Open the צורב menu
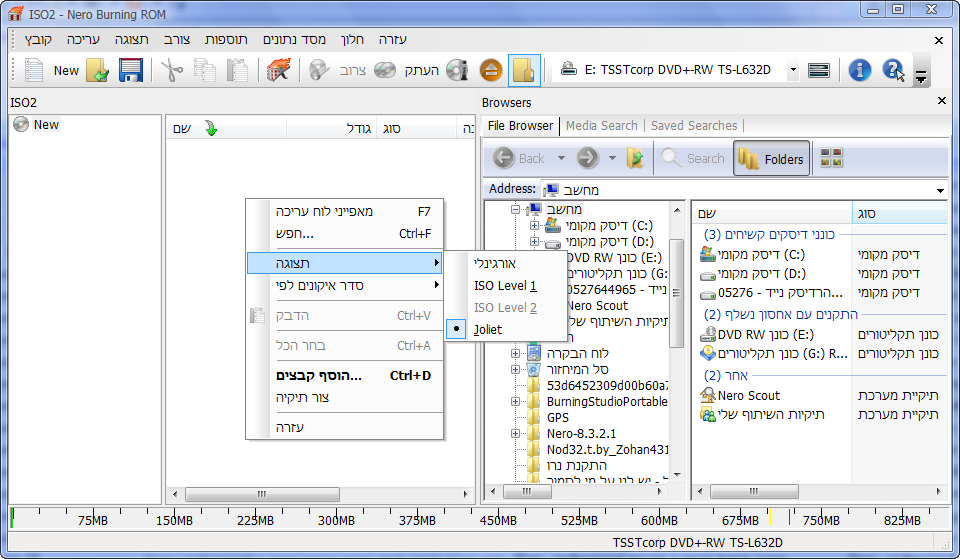Screen dimensions: 960x559 point(177,39)
